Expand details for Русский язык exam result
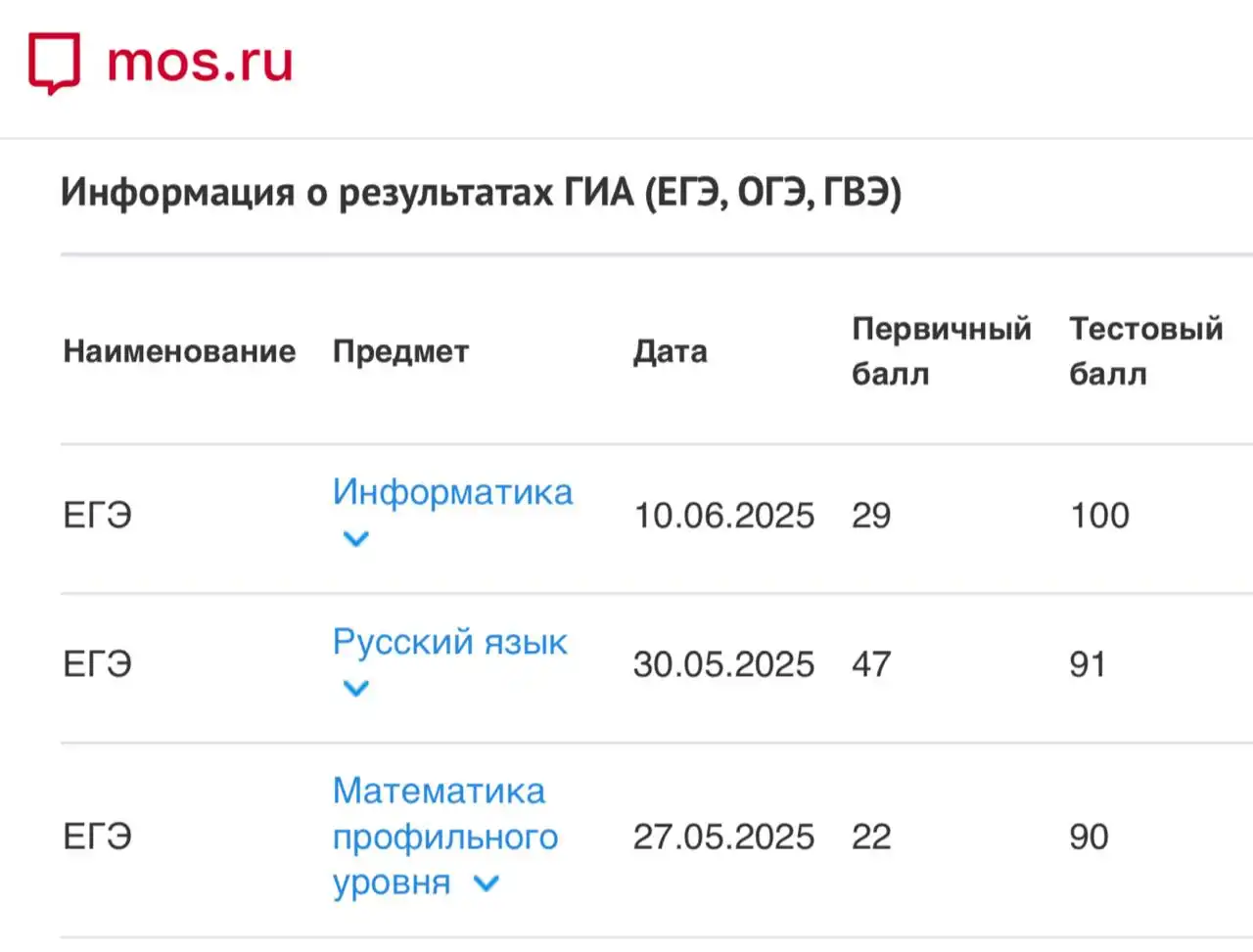The height and width of the screenshot is (952, 1253). tap(355, 689)
